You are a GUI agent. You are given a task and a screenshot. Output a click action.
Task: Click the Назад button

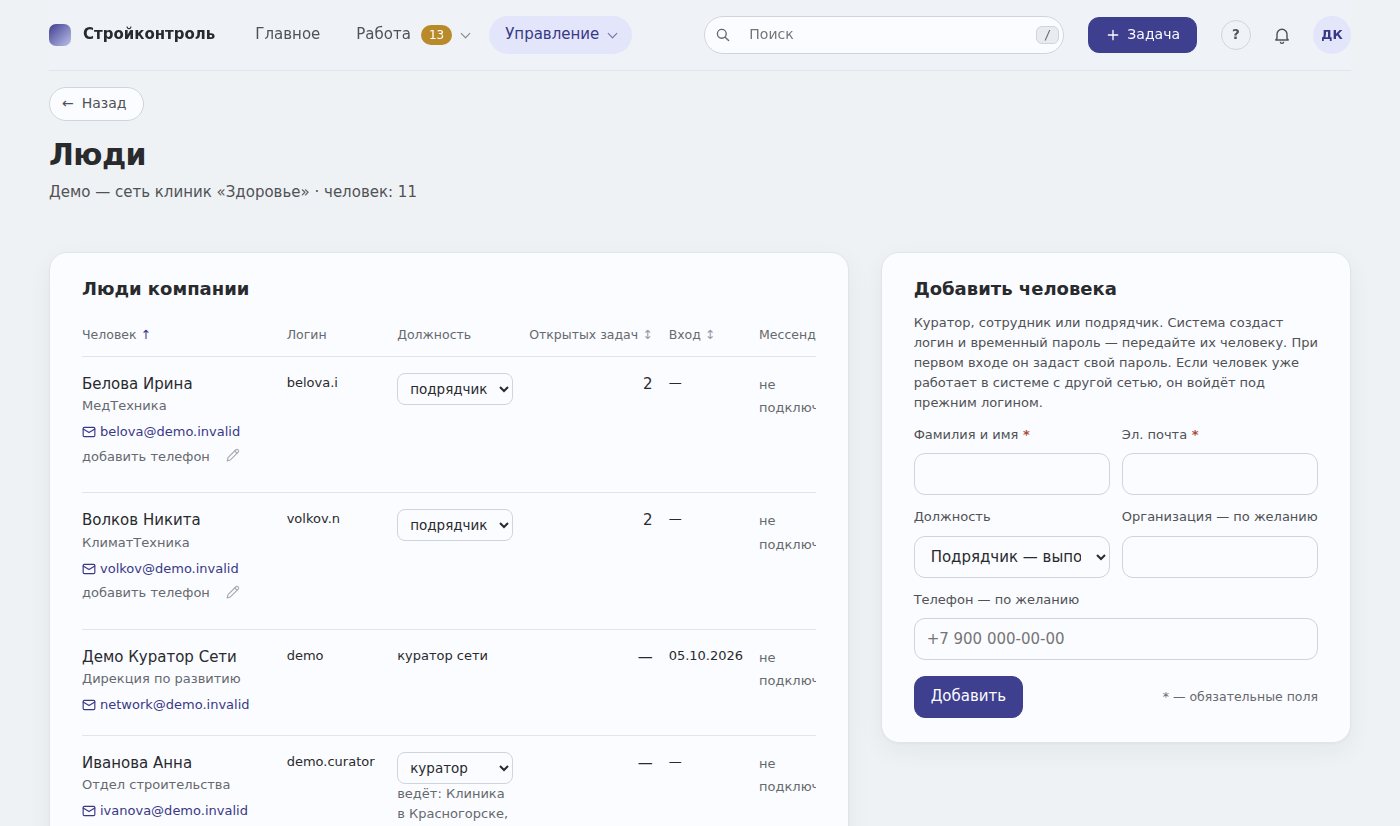click(96, 103)
